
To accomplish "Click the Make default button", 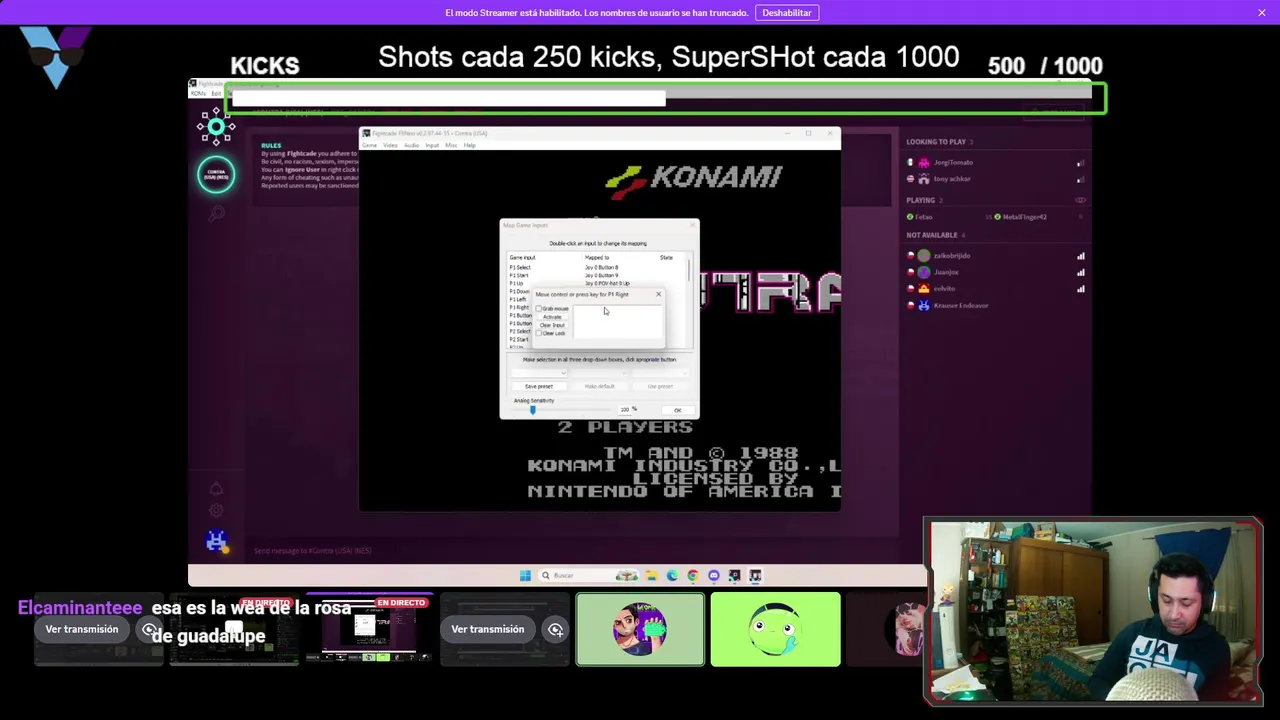I will point(599,386).
